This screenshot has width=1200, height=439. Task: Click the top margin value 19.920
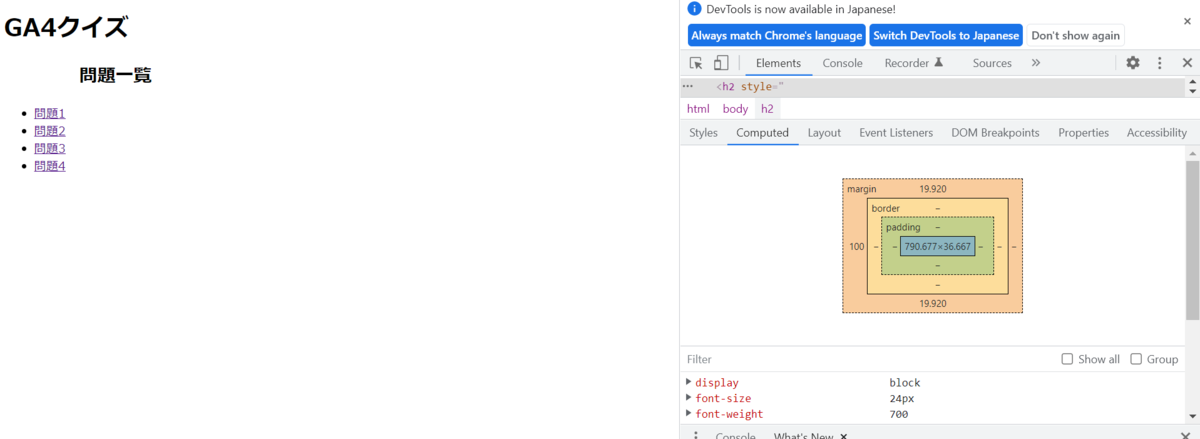coord(932,188)
